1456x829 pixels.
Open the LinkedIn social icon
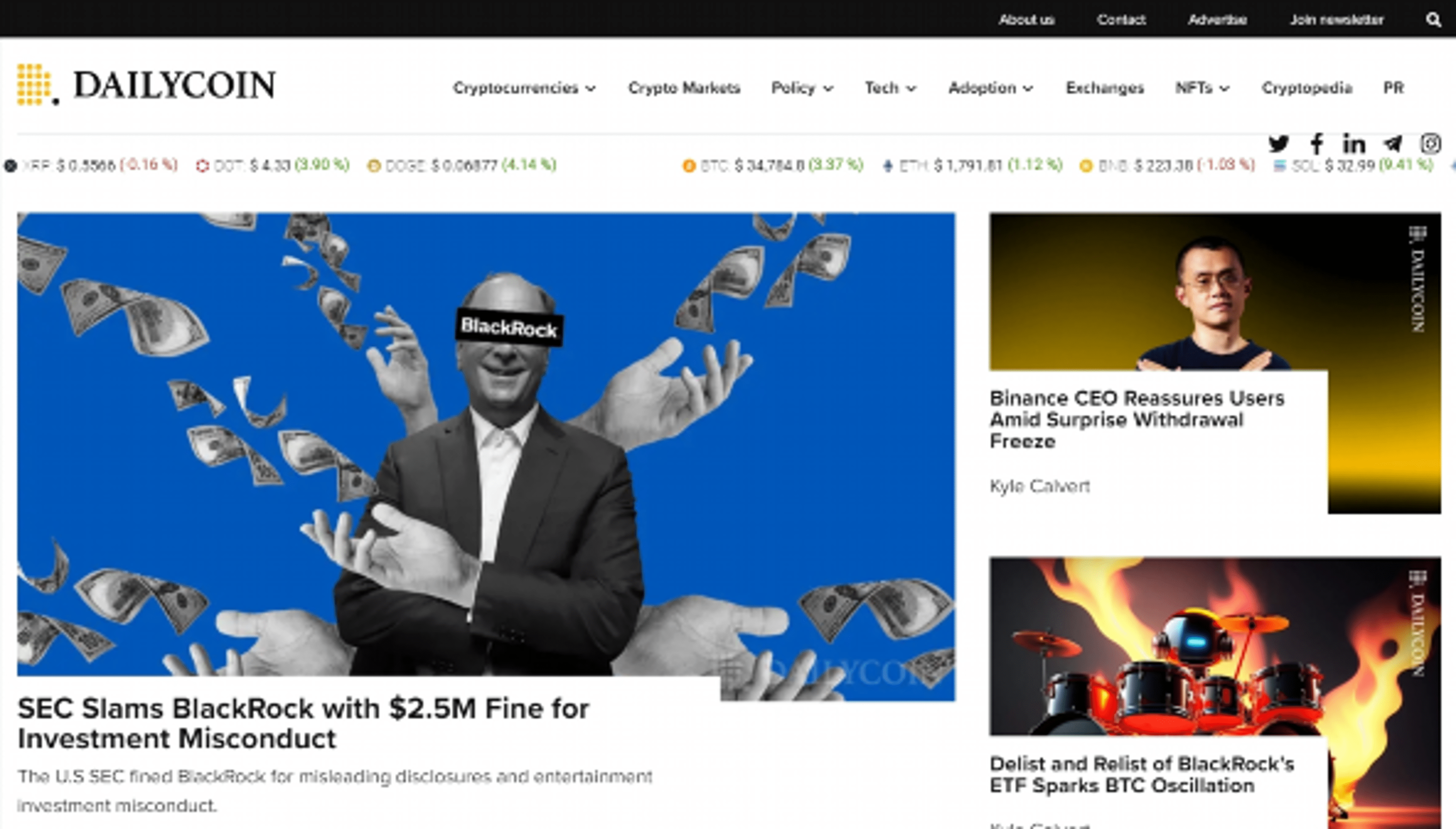click(x=1354, y=144)
